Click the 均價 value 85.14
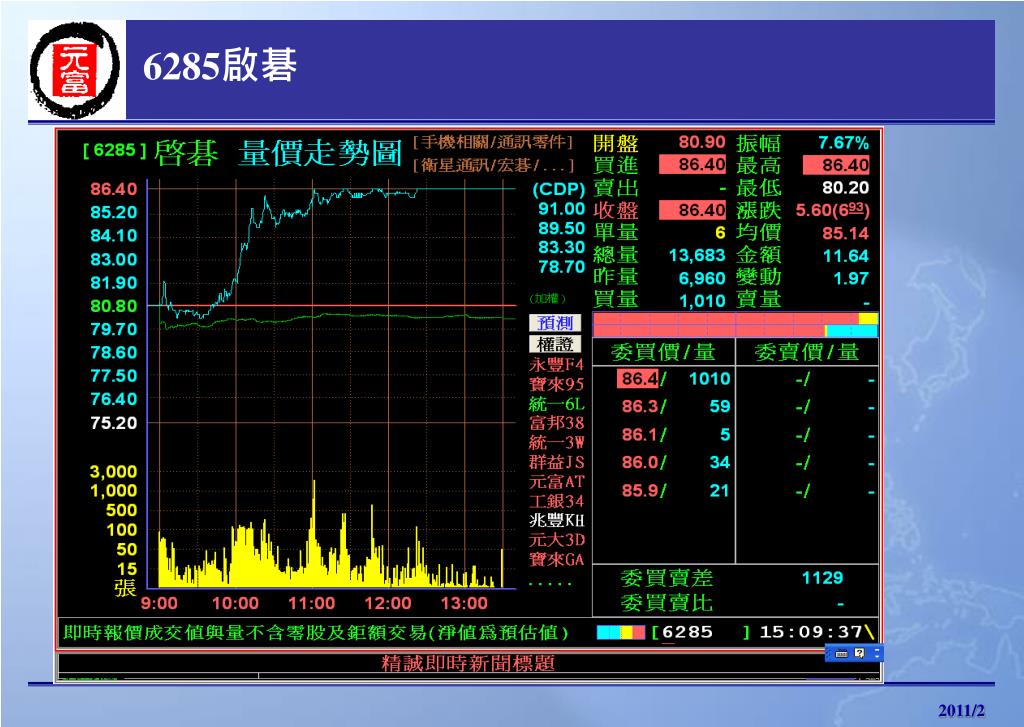The width and height of the screenshot is (1024, 727). coord(846,233)
